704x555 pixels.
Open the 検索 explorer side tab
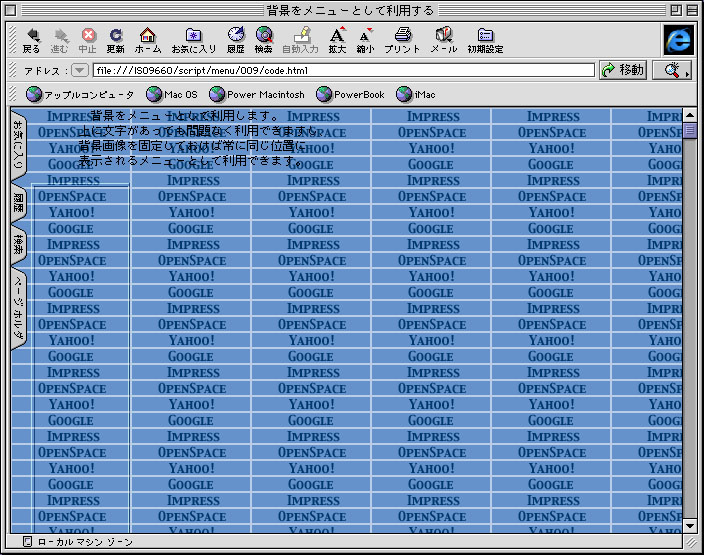18,244
